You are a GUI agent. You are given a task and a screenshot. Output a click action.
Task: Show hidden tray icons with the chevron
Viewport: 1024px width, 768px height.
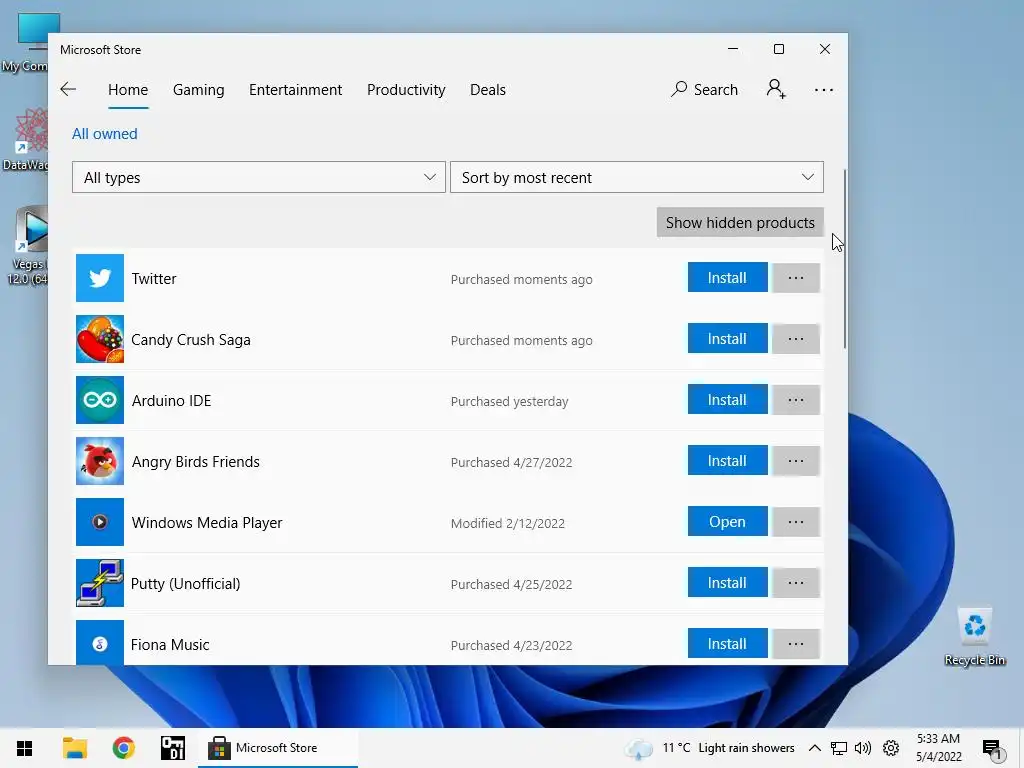coord(814,748)
